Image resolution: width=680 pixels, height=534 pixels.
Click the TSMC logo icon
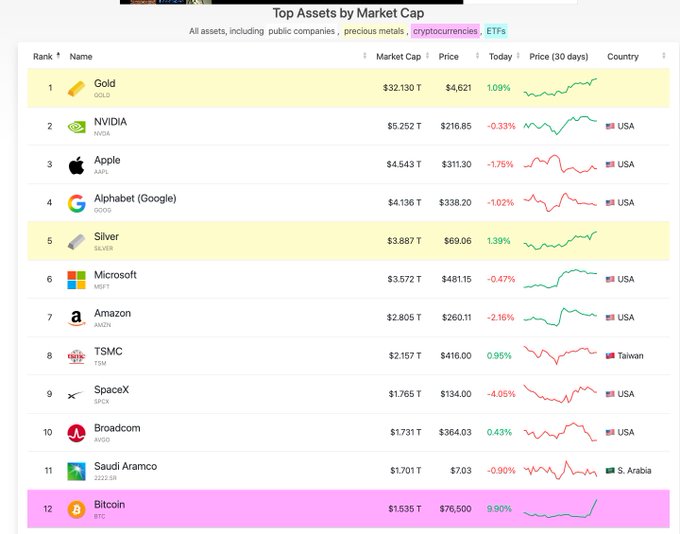coord(76,357)
